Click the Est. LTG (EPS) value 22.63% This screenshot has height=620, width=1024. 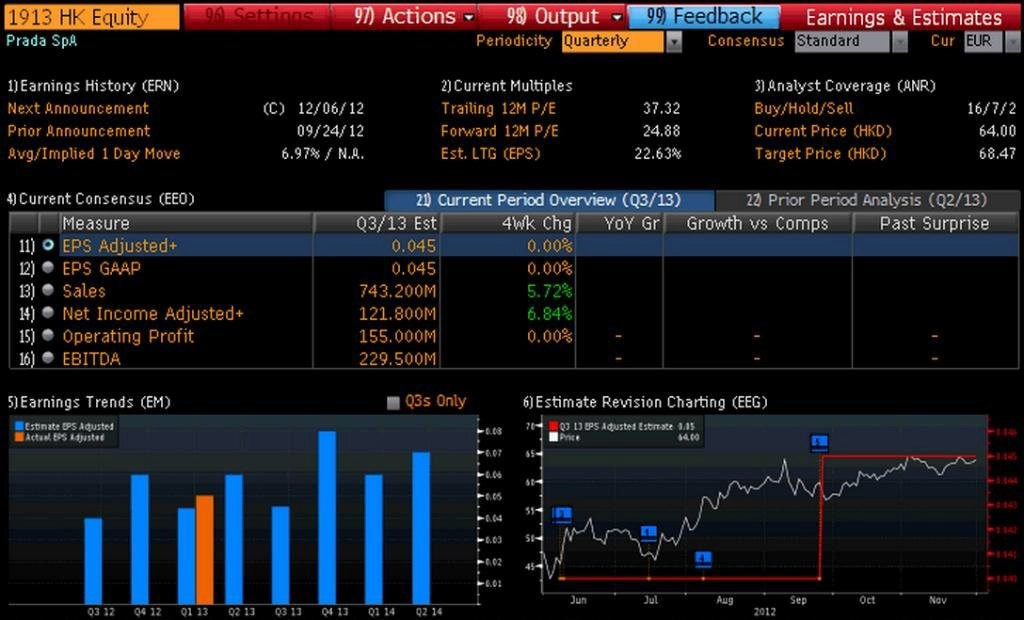(x=658, y=154)
